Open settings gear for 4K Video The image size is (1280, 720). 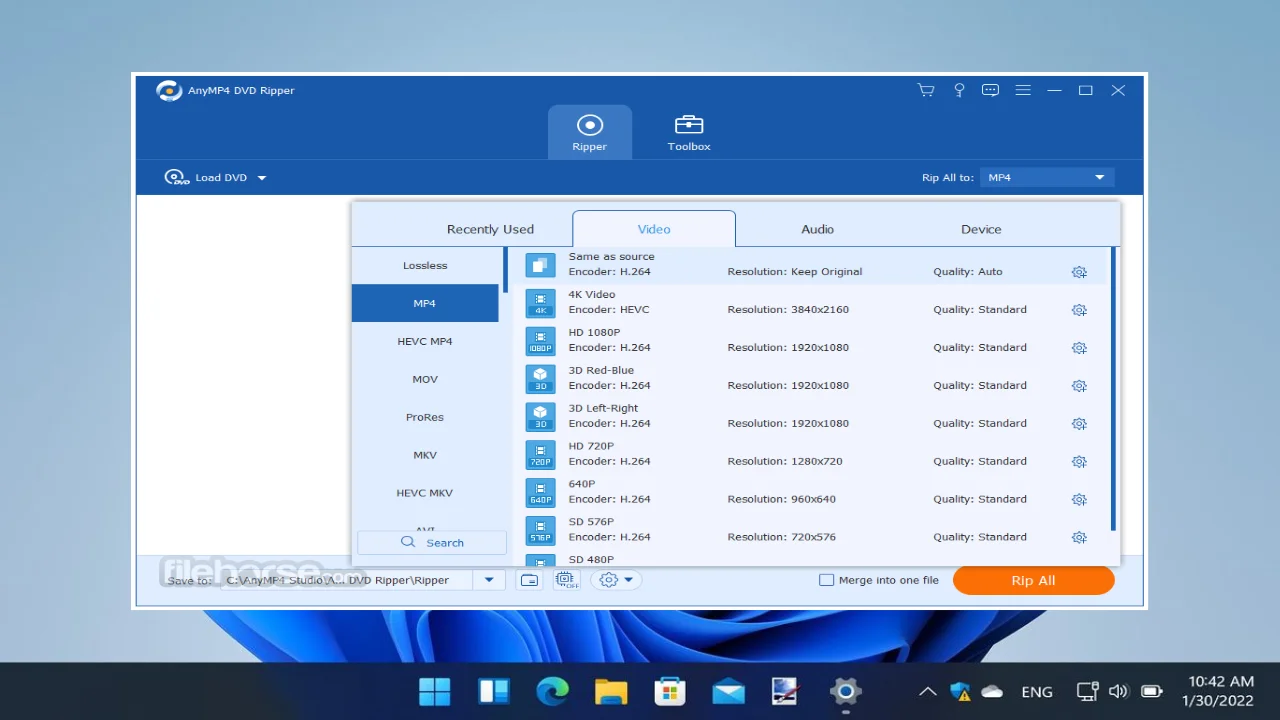(1079, 310)
